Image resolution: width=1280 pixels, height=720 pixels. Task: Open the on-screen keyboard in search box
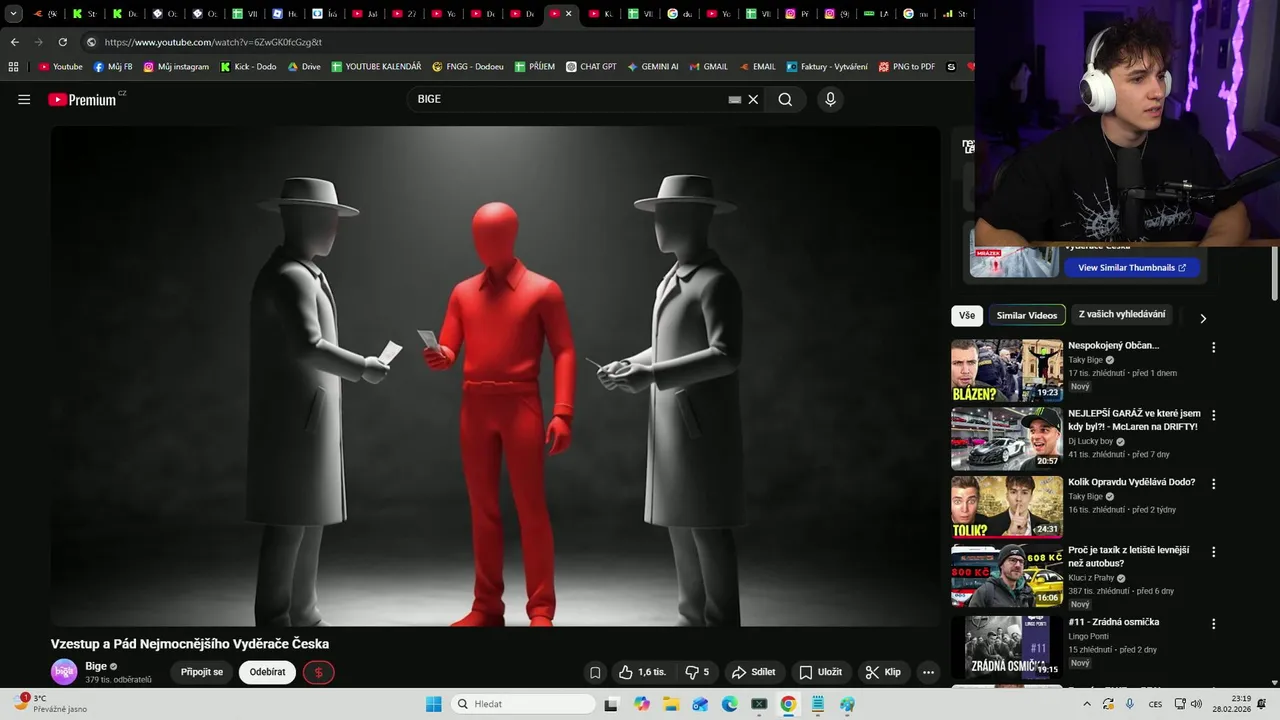click(x=735, y=99)
